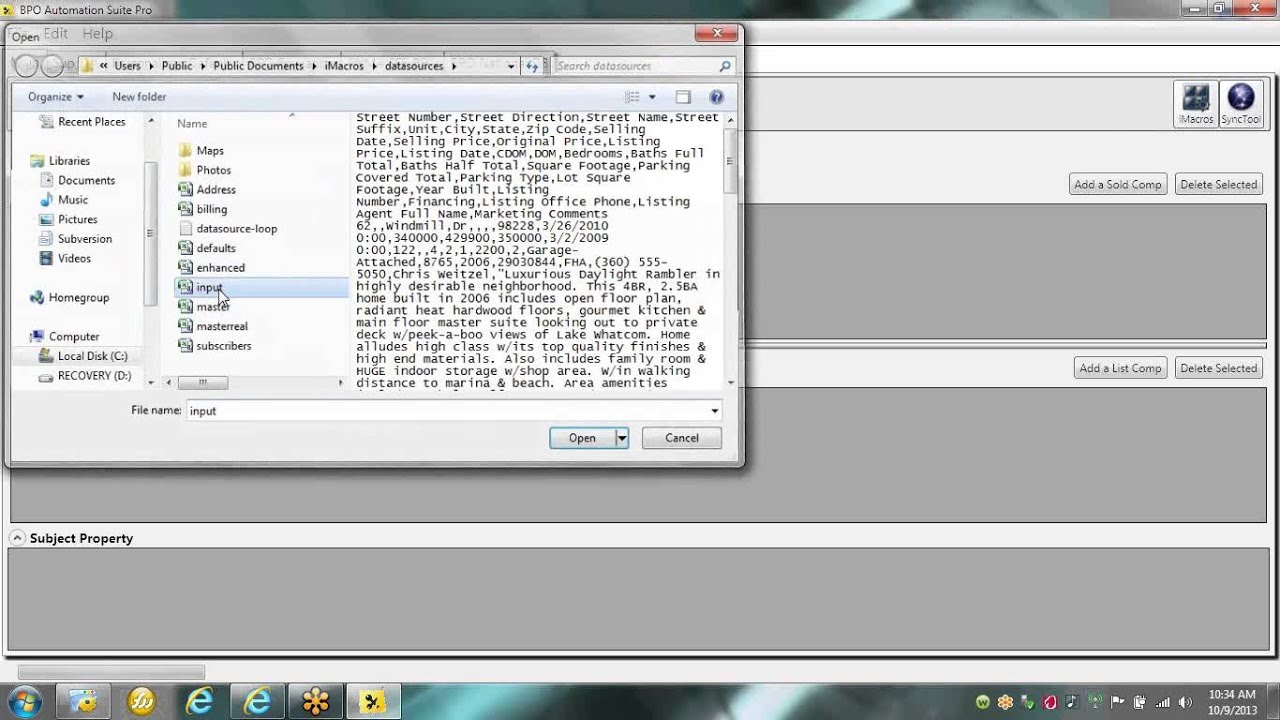Click Action Center flag icon
Screen dimensions: 1280x720
point(1118,701)
